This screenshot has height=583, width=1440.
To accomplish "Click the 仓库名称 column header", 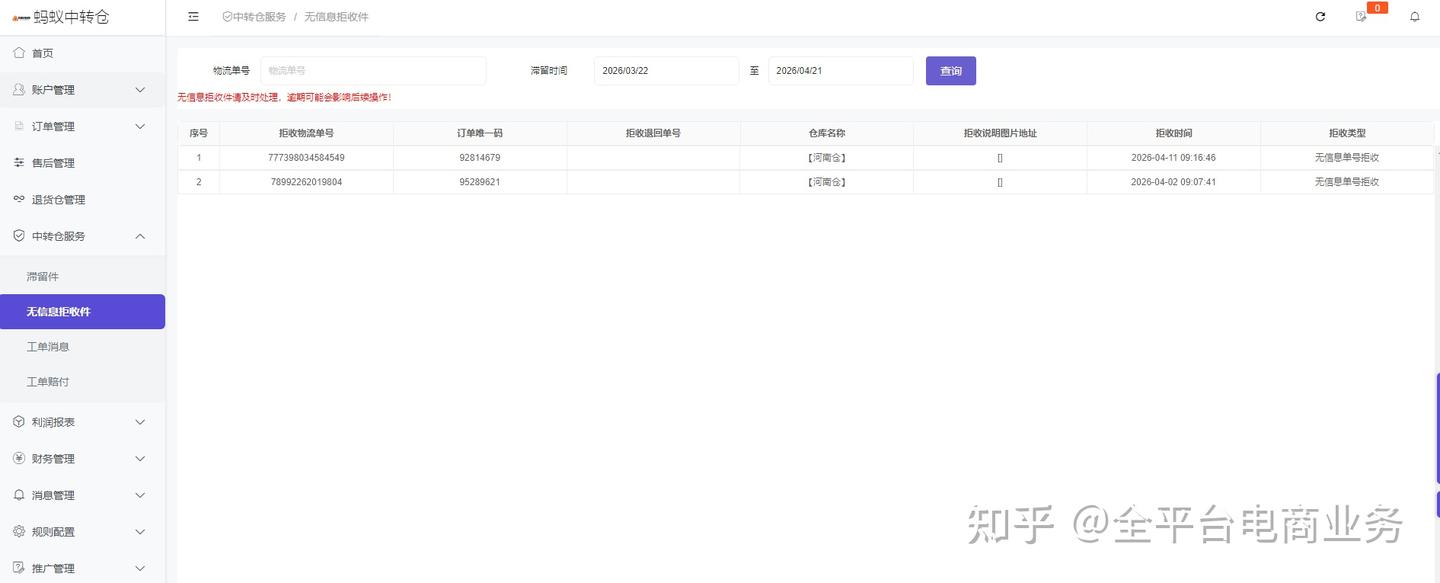I will 827,133.
